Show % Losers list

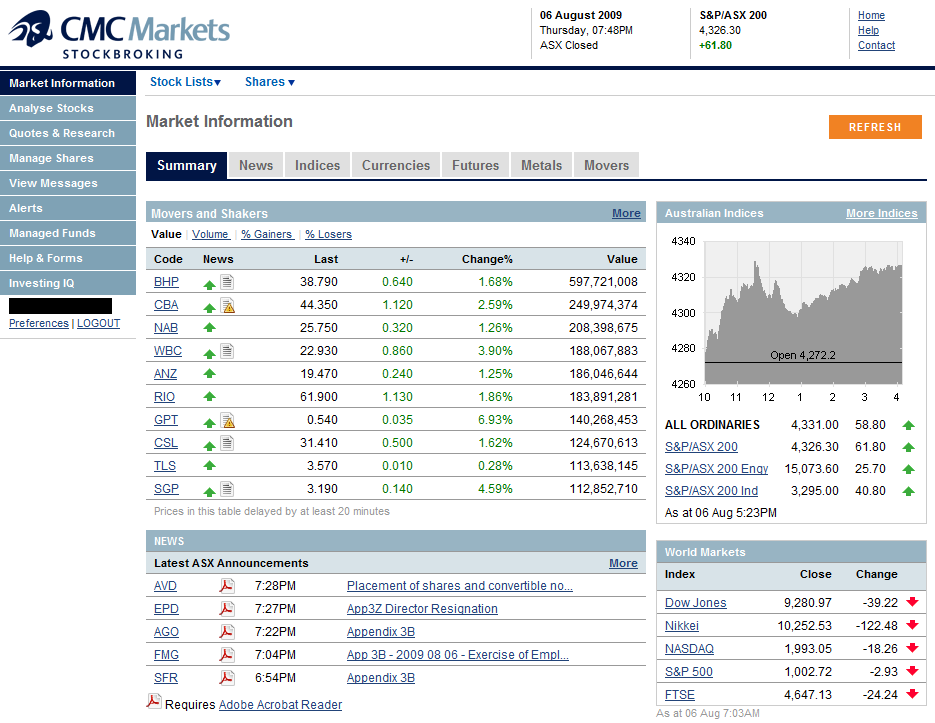[x=329, y=234]
